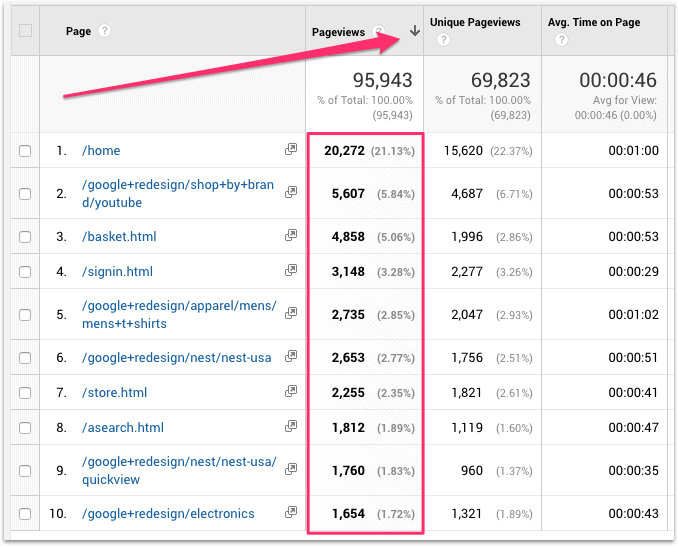
Task: Toggle checkbox for /store.html row
Action: coord(25,393)
